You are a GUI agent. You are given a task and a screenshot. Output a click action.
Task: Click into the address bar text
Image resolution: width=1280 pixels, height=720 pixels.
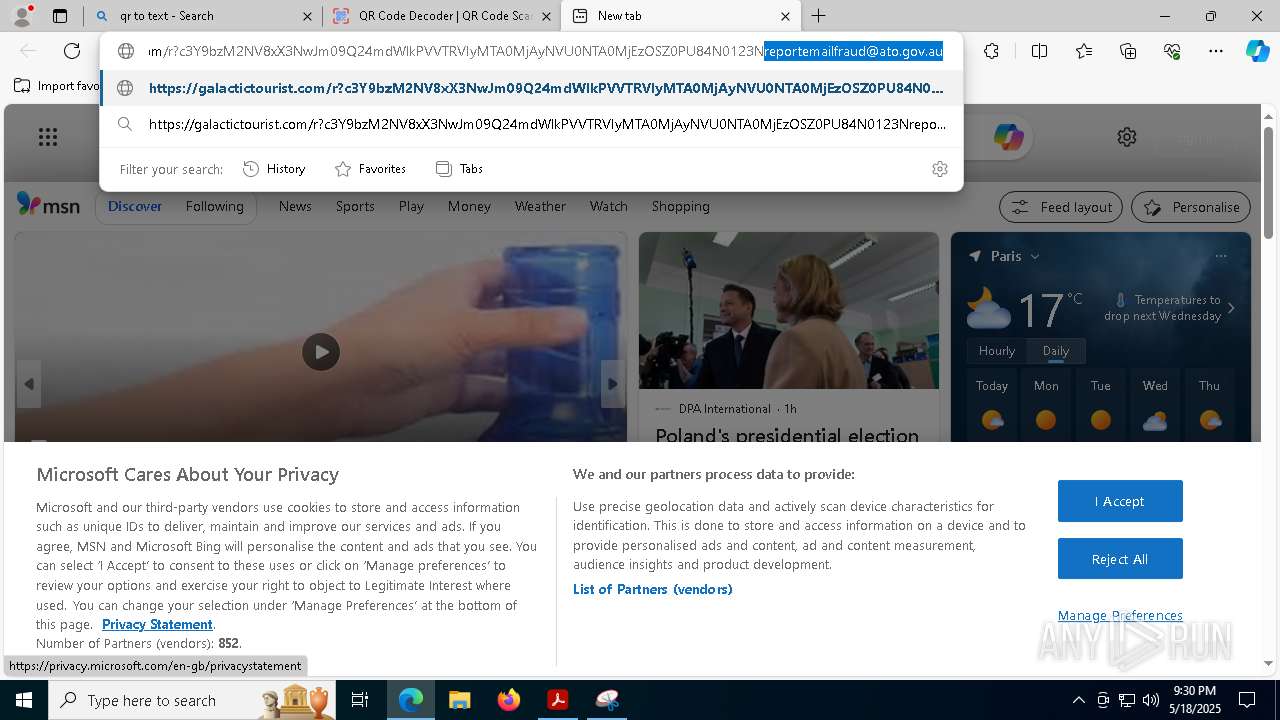coord(545,51)
